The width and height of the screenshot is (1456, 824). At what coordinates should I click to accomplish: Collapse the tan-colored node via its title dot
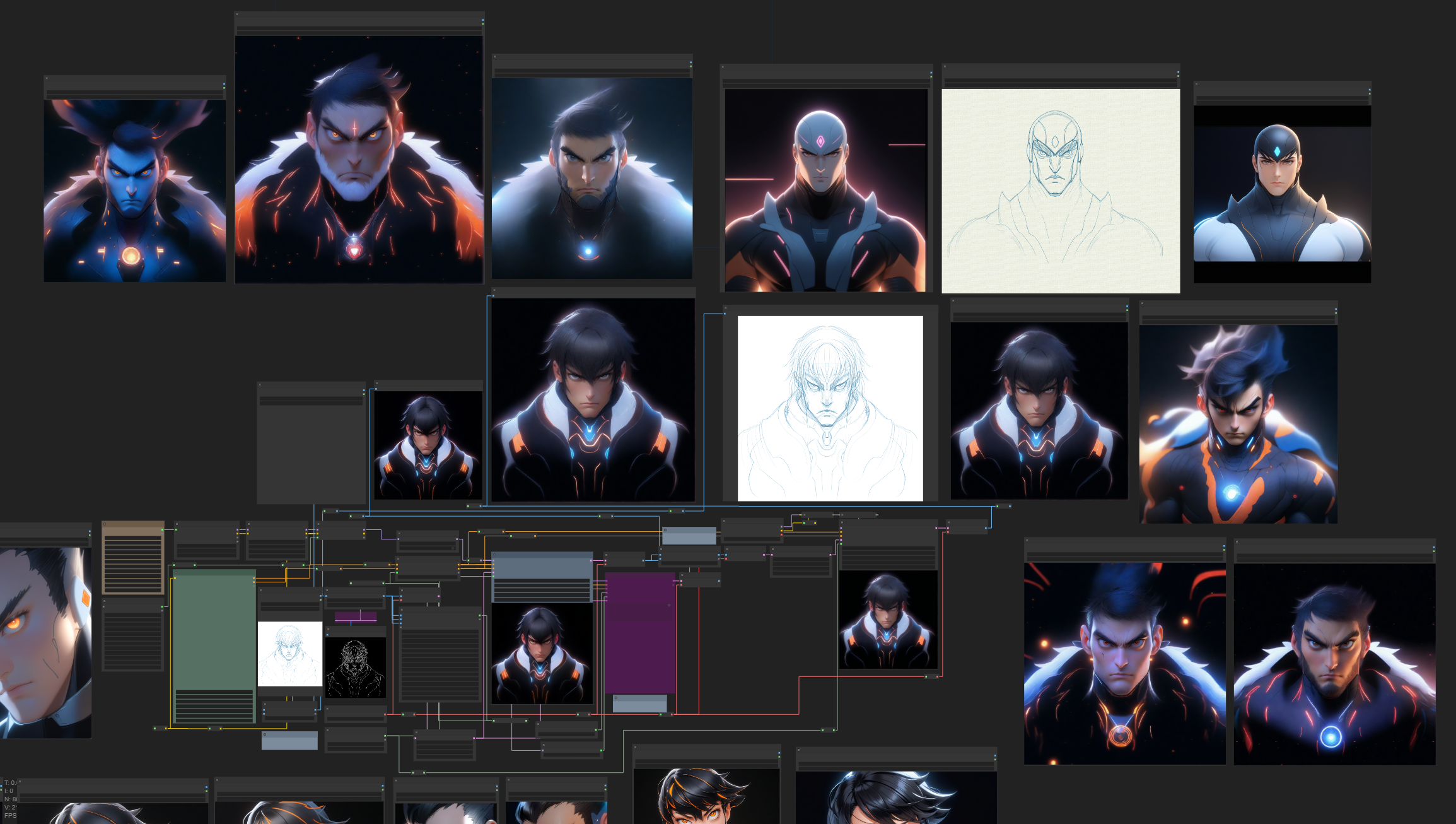coord(105,524)
